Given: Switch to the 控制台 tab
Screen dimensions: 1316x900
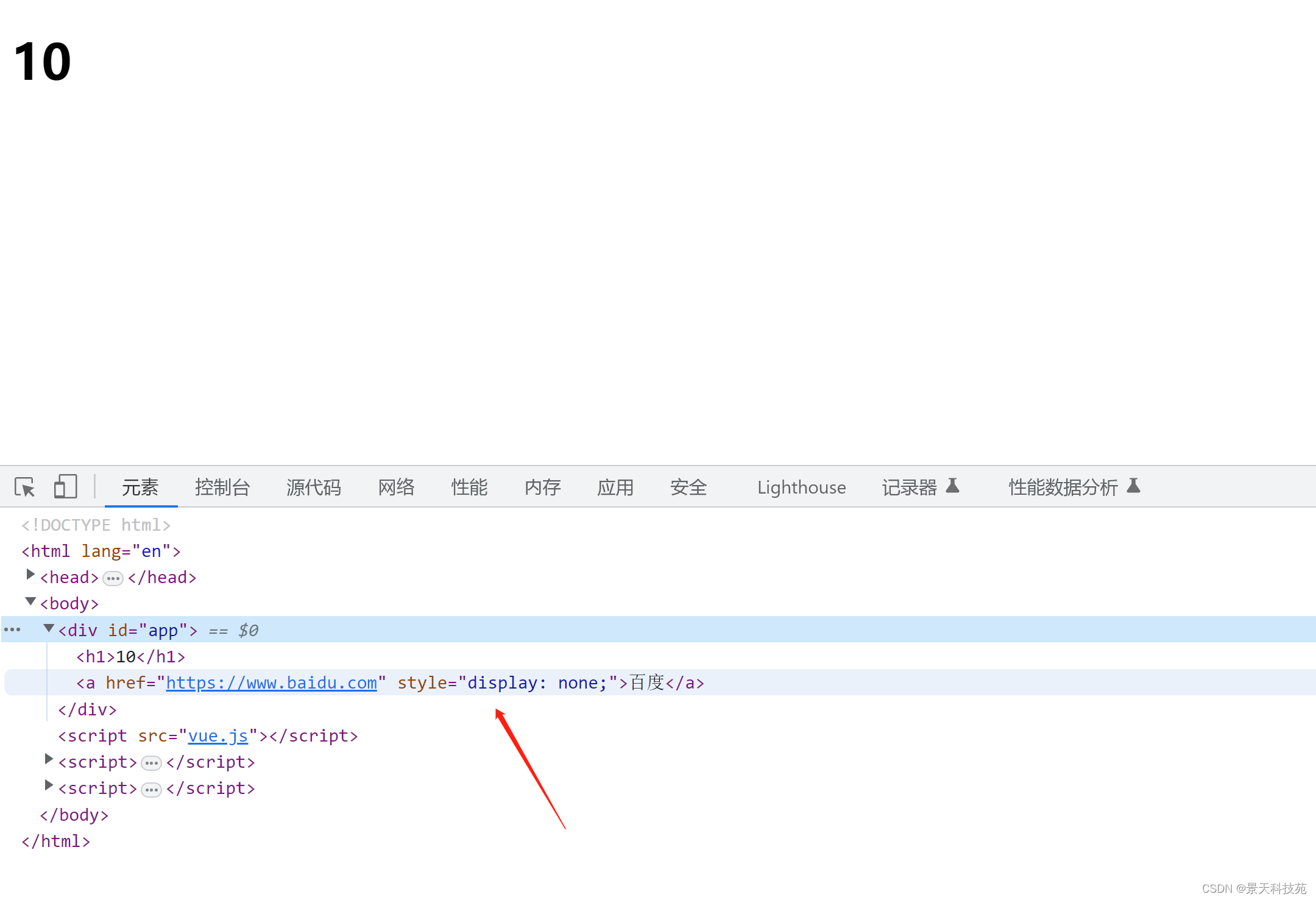Looking at the screenshot, I should tap(222, 487).
